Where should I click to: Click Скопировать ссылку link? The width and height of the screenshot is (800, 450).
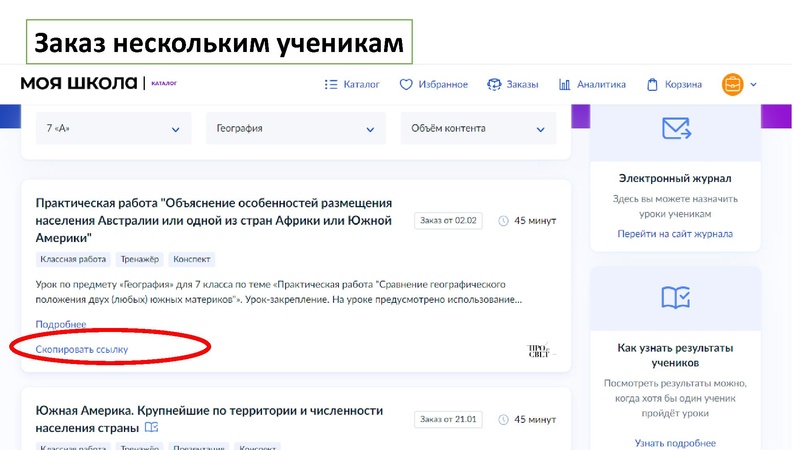[x=82, y=349]
